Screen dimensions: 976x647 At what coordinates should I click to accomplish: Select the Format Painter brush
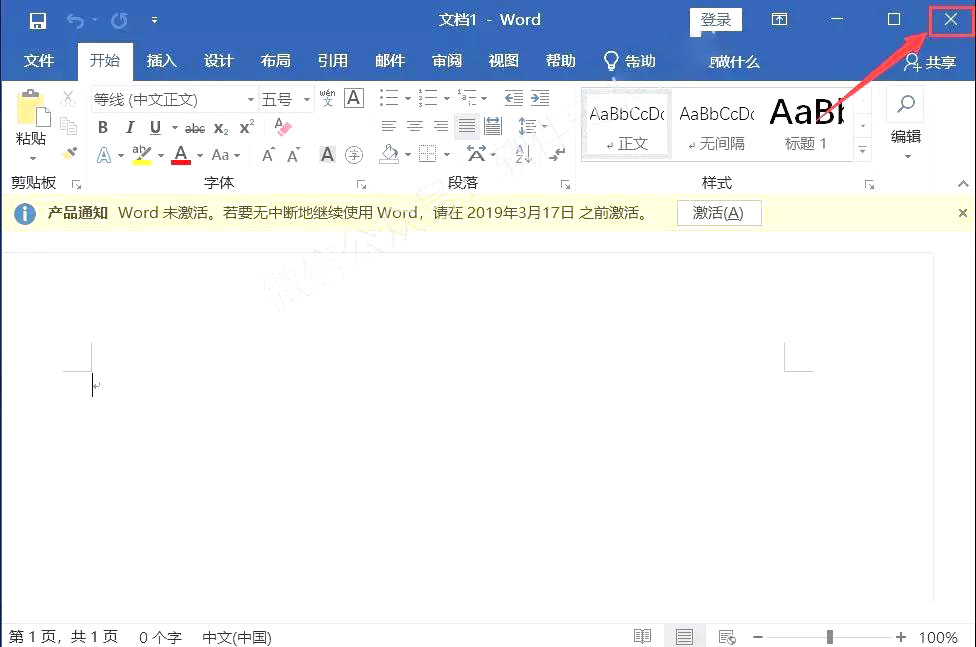(70, 153)
